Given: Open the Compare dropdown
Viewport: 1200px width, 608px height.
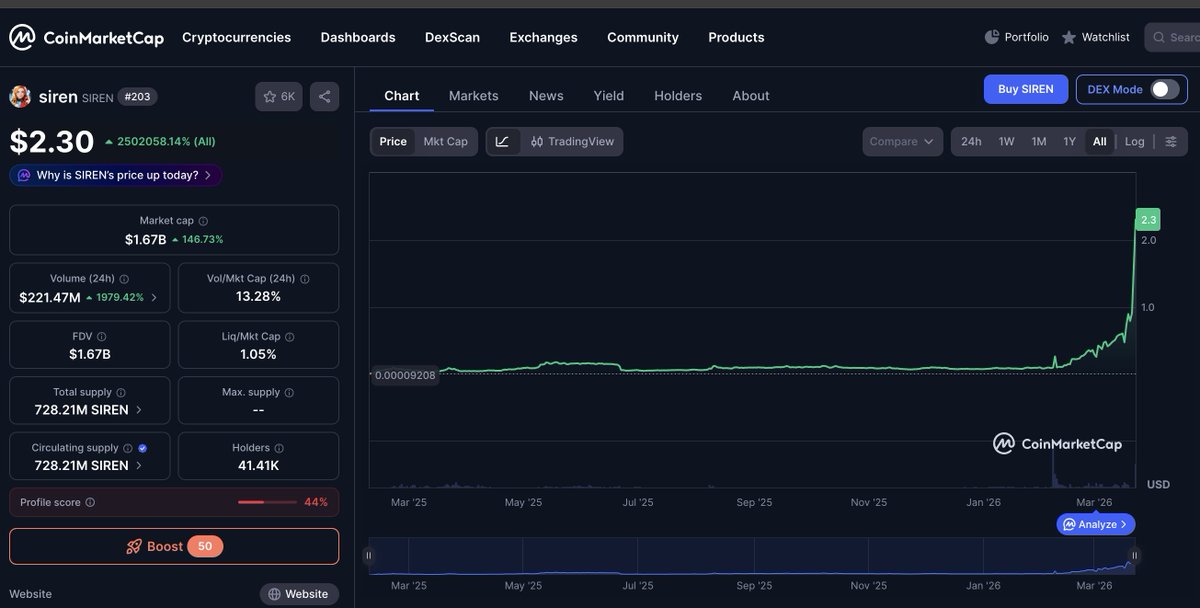Looking at the screenshot, I should click(902, 142).
